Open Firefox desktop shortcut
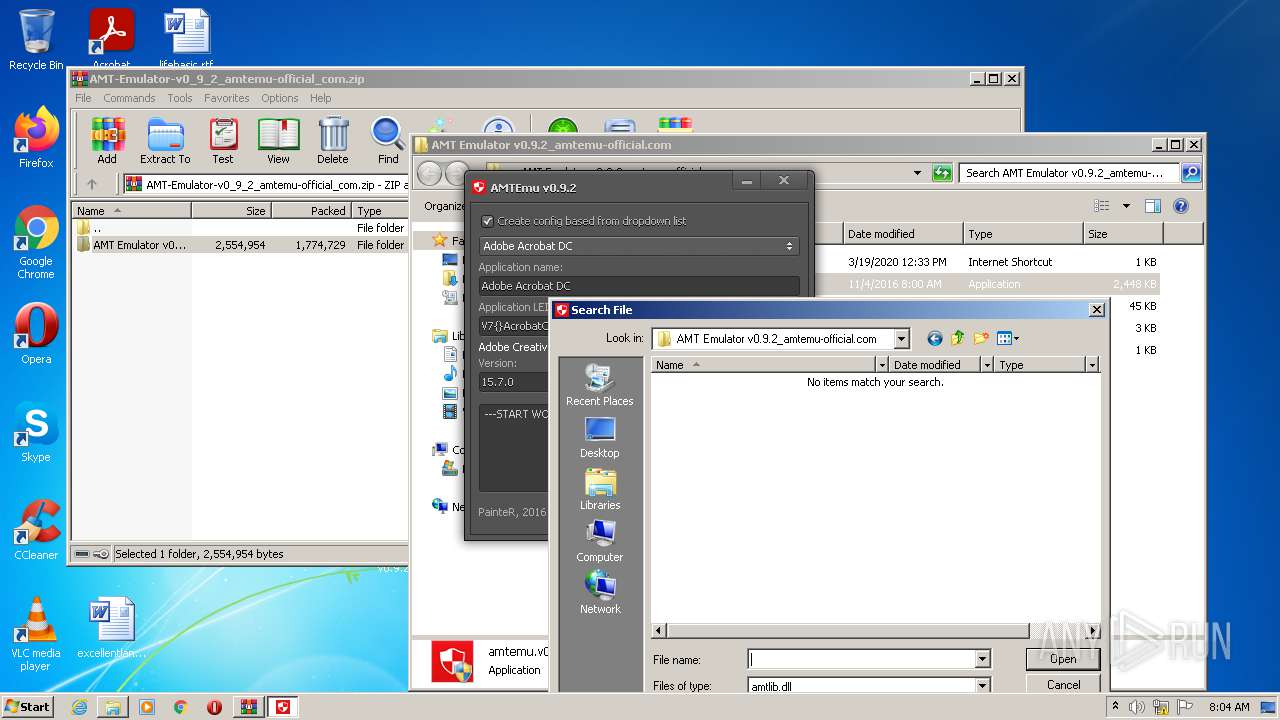This screenshot has height=720, width=1280. tap(36, 138)
